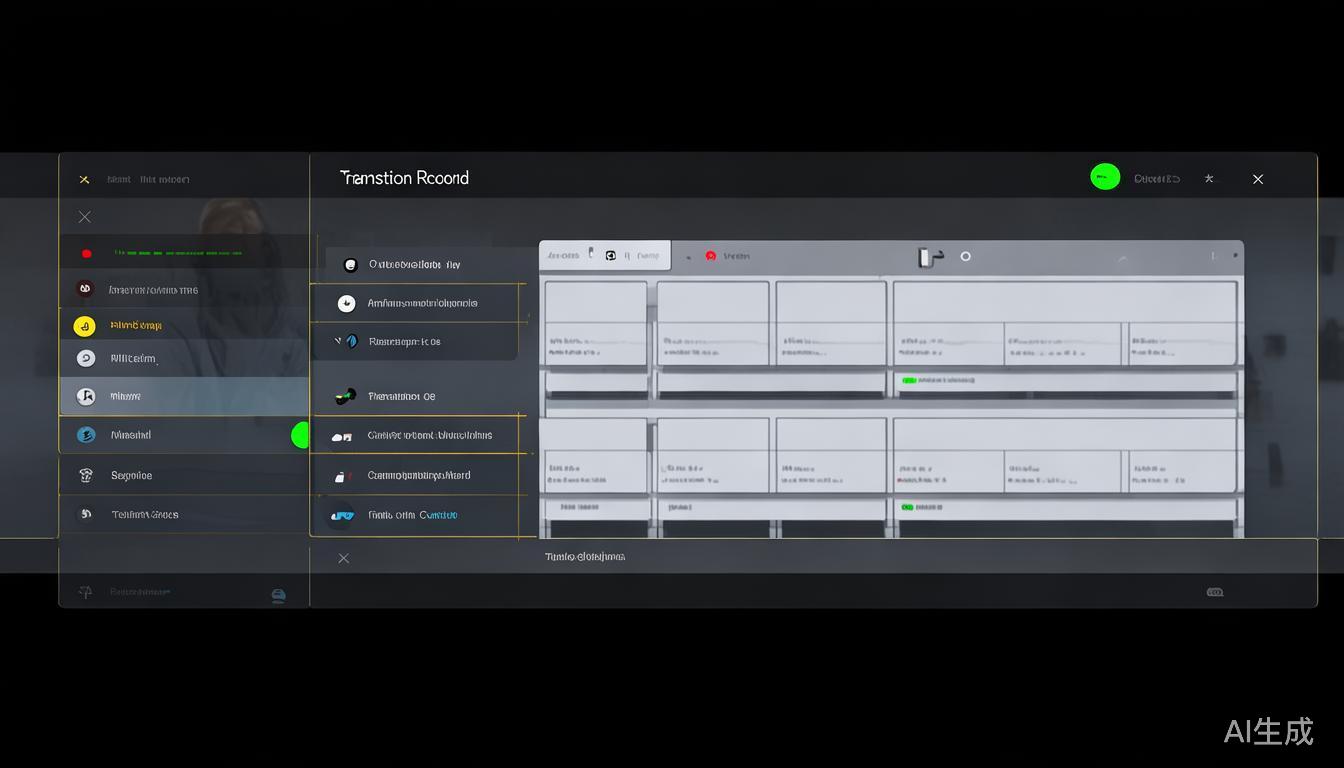
Task: Click the blue icon in the last middle-panel row
Action: 343,516
